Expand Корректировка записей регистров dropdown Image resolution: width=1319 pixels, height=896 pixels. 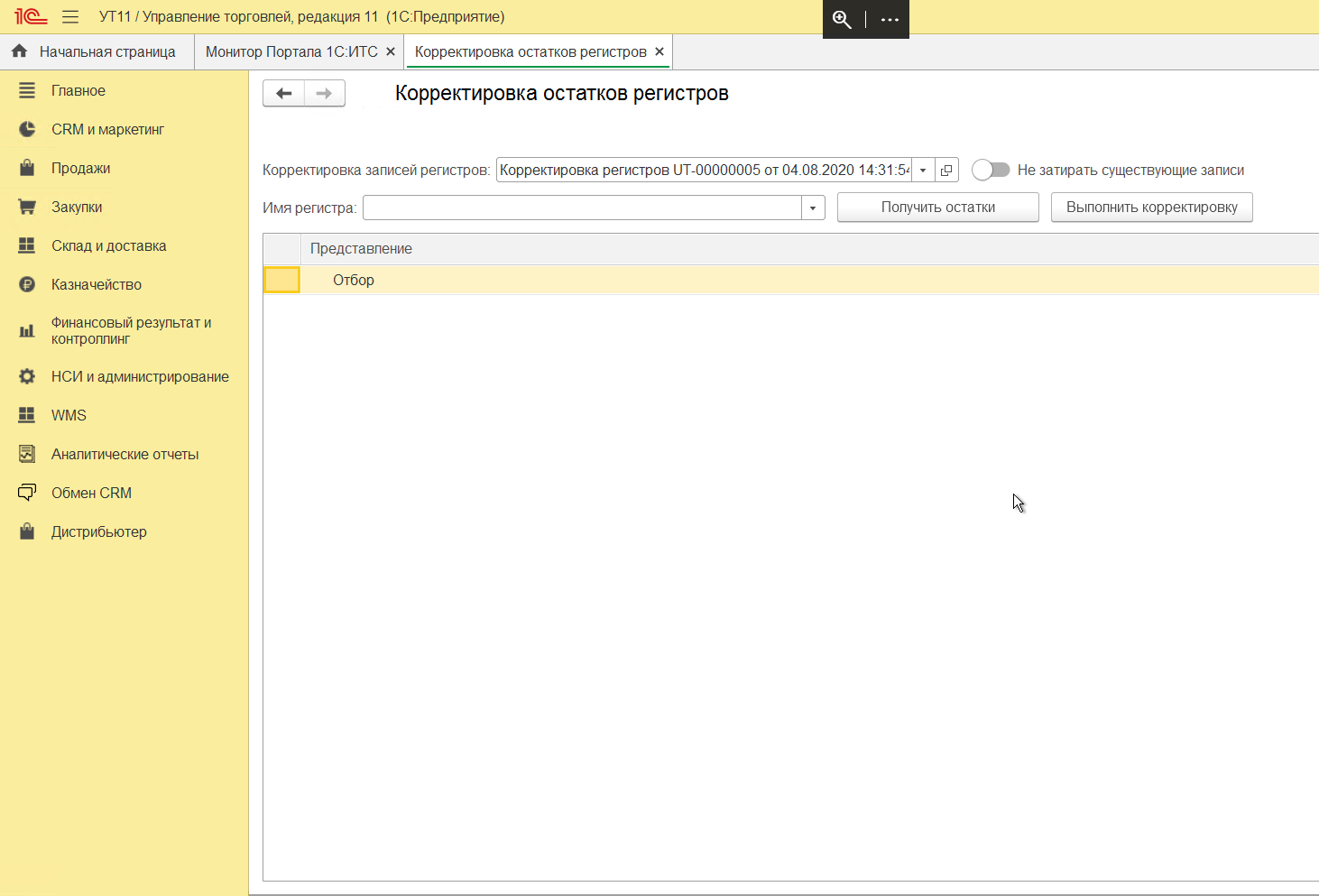coord(923,170)
